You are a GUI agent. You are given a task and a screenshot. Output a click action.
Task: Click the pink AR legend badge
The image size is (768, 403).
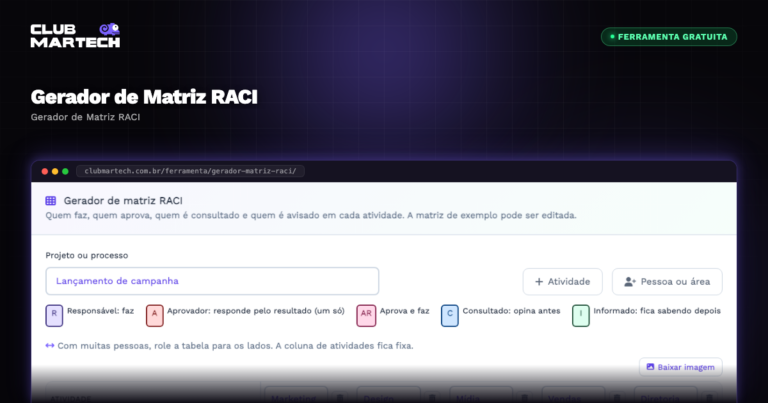[366, 315]
